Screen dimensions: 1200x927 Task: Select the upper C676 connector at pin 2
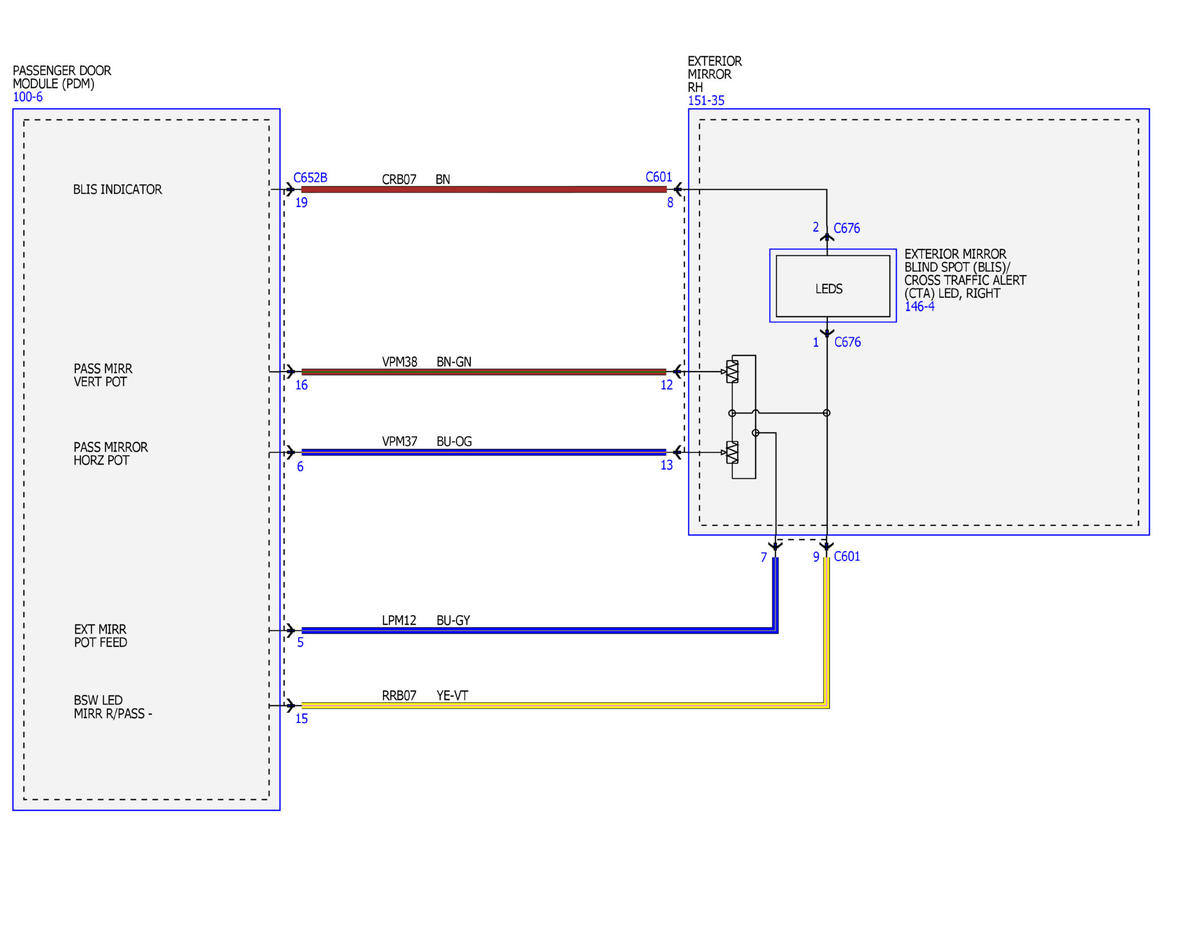click(x=847, y=228)
